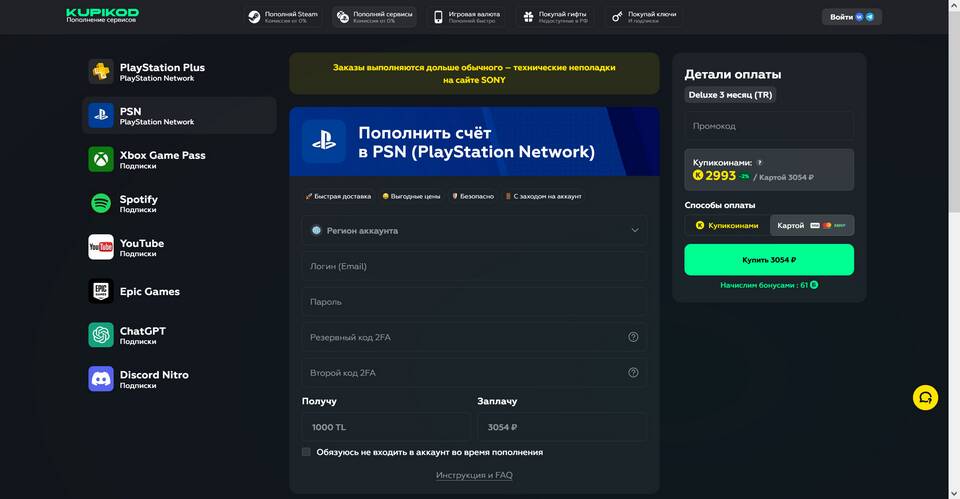
Task: Open the Пополняй Steam tab
Action: tap(284, 17)
